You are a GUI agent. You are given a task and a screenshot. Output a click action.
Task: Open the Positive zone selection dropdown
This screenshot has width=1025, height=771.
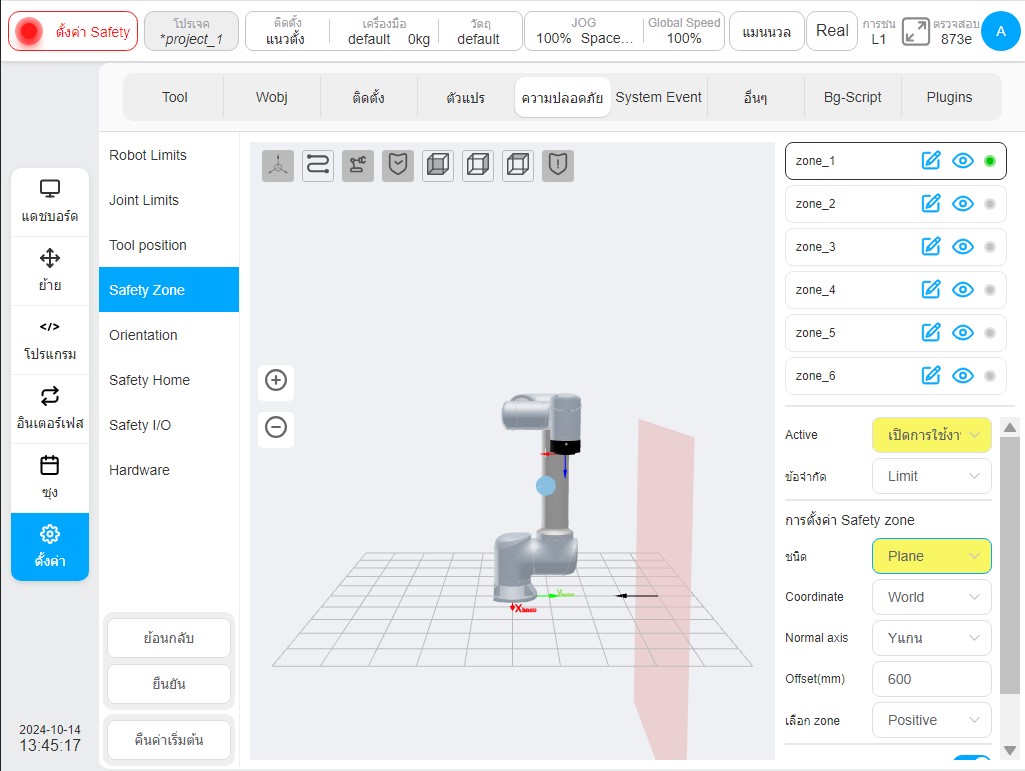click(x=932, y=720)
